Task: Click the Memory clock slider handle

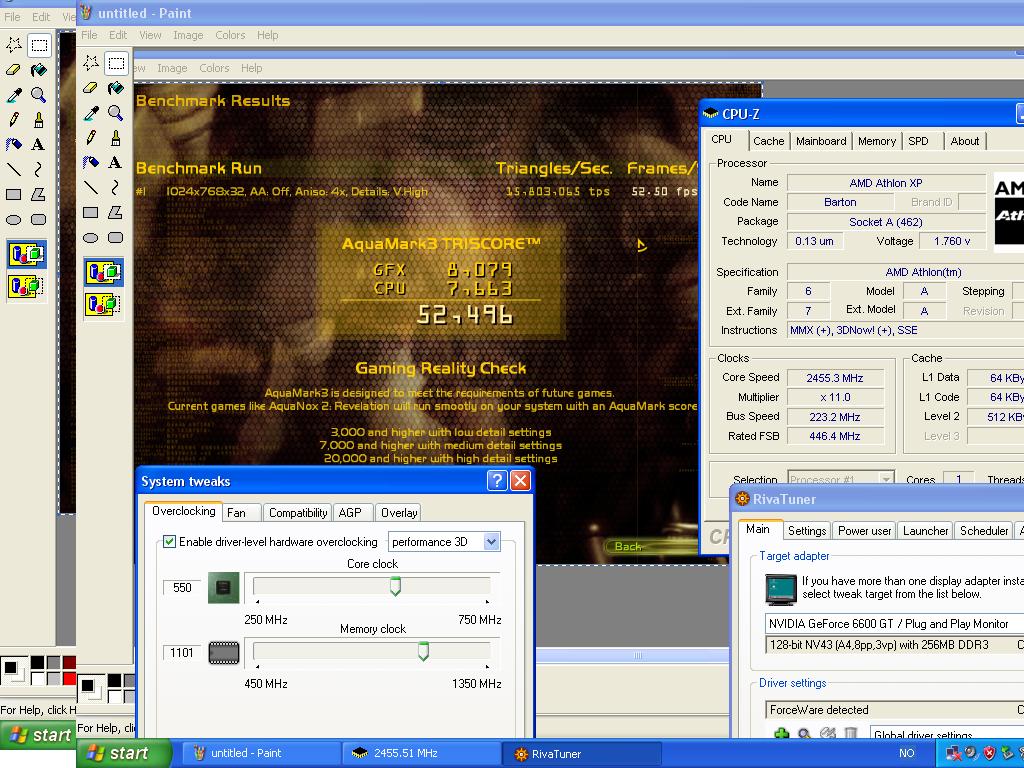Action: point(423,651)
